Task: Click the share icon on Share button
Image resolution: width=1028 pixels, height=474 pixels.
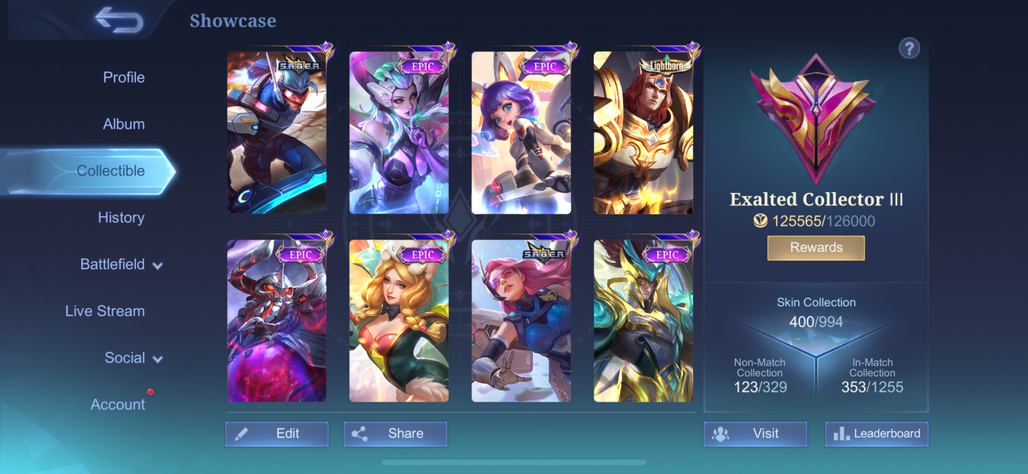Action: point(359,434)
